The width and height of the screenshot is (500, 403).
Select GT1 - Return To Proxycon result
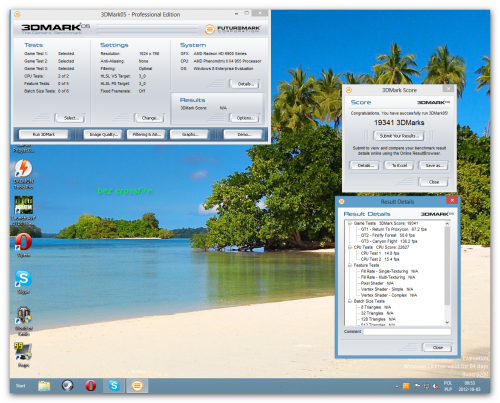393,229
